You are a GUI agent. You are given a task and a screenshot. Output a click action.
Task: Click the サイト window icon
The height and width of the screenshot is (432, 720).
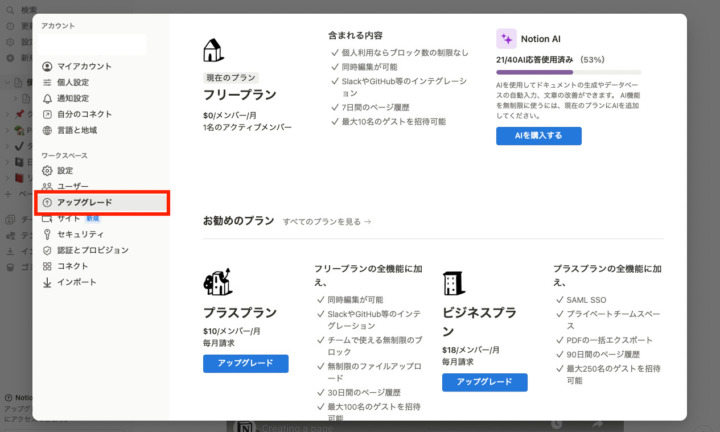coord(47,219)
